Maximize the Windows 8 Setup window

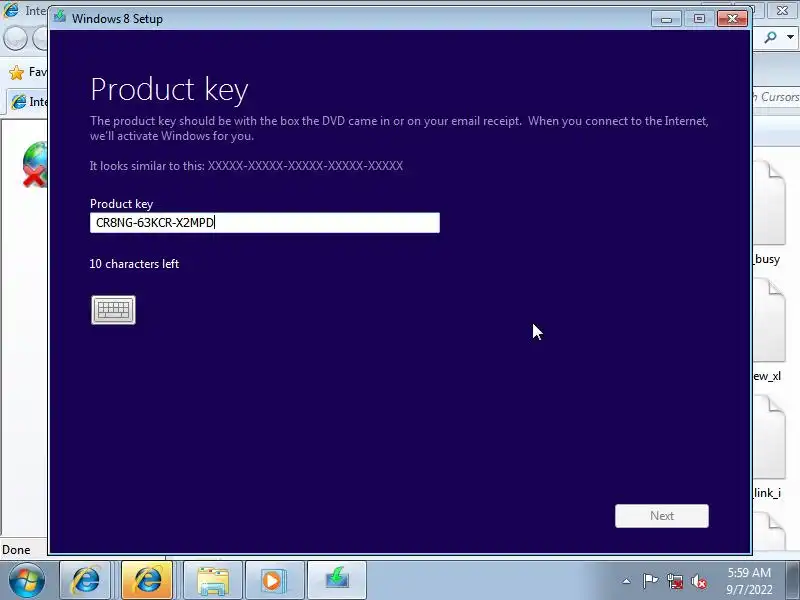tap(699, 19)
